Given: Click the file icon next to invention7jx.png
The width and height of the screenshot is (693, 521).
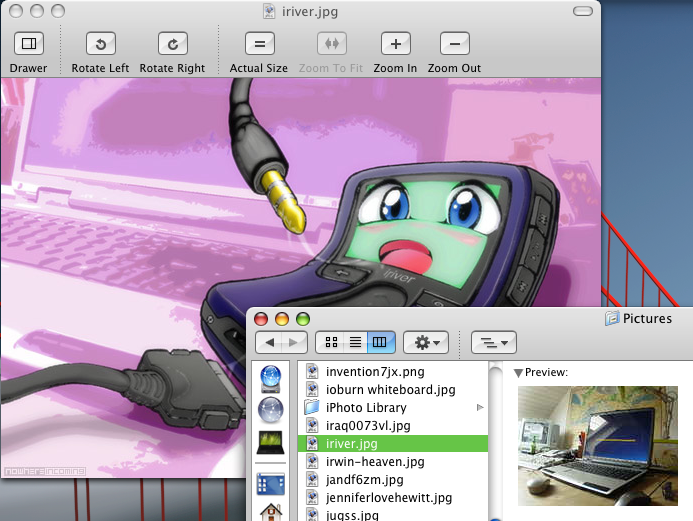Looking at the screenshot, I should point(312,372).
